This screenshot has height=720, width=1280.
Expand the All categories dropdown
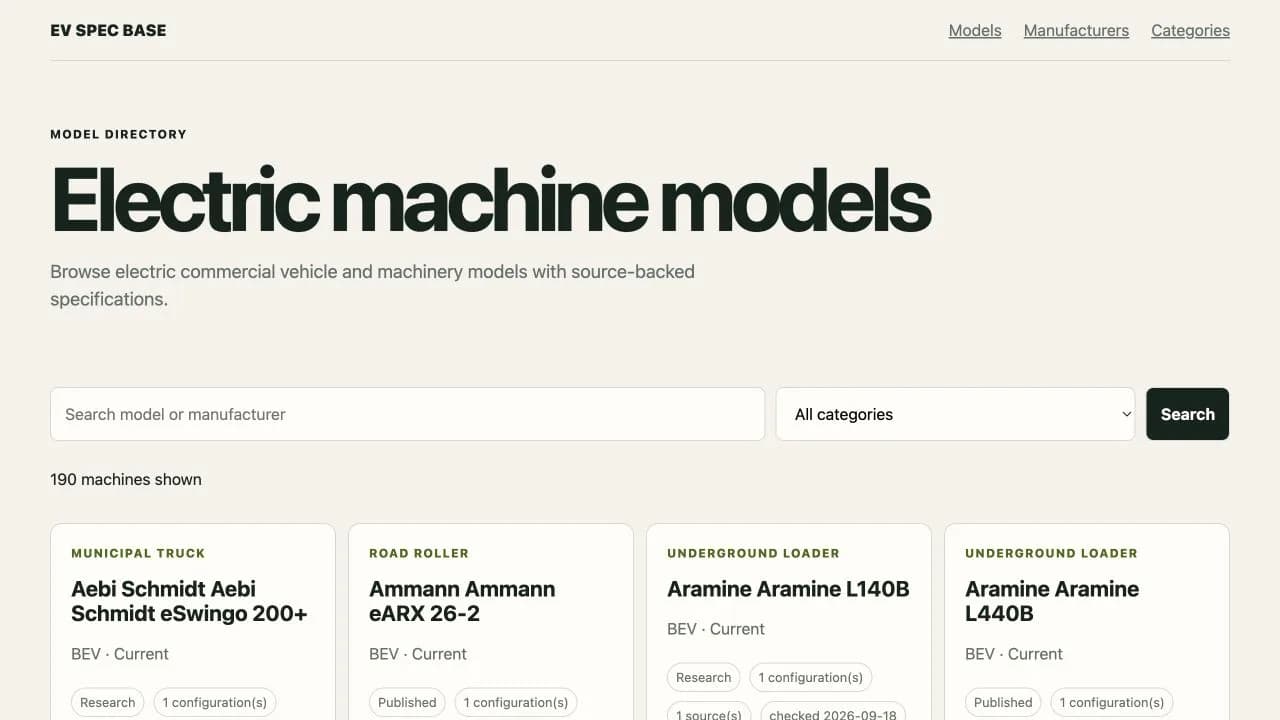[x=955, y=414]
